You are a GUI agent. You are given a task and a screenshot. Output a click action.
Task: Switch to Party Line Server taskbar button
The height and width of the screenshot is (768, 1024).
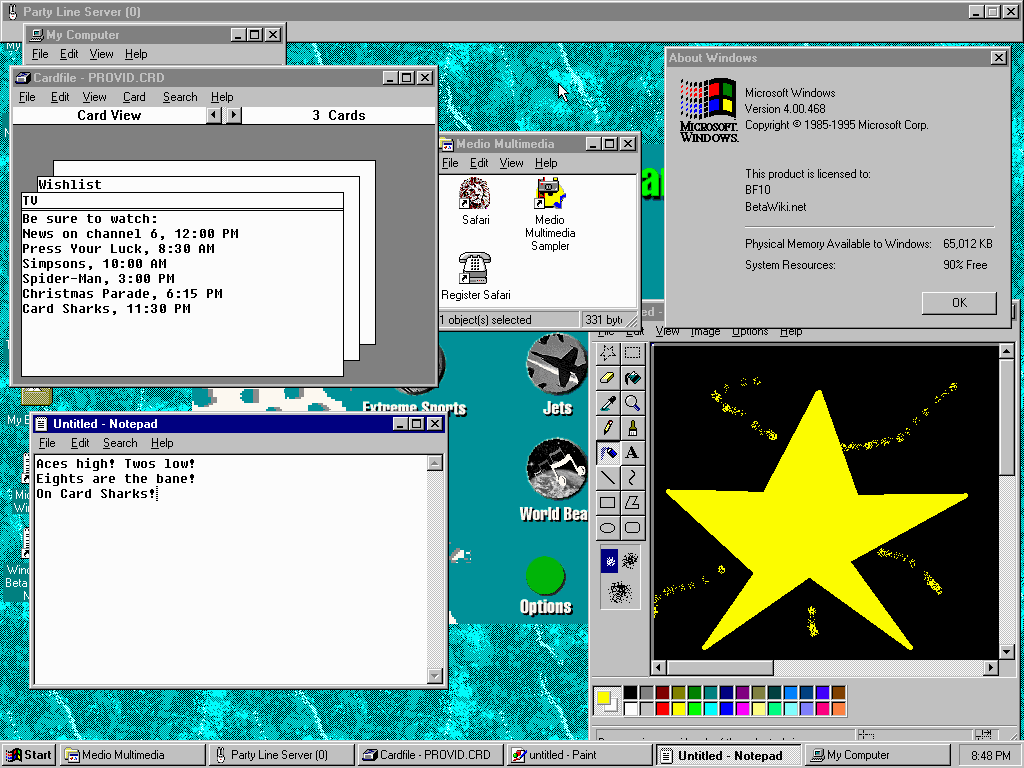[281, 755]
